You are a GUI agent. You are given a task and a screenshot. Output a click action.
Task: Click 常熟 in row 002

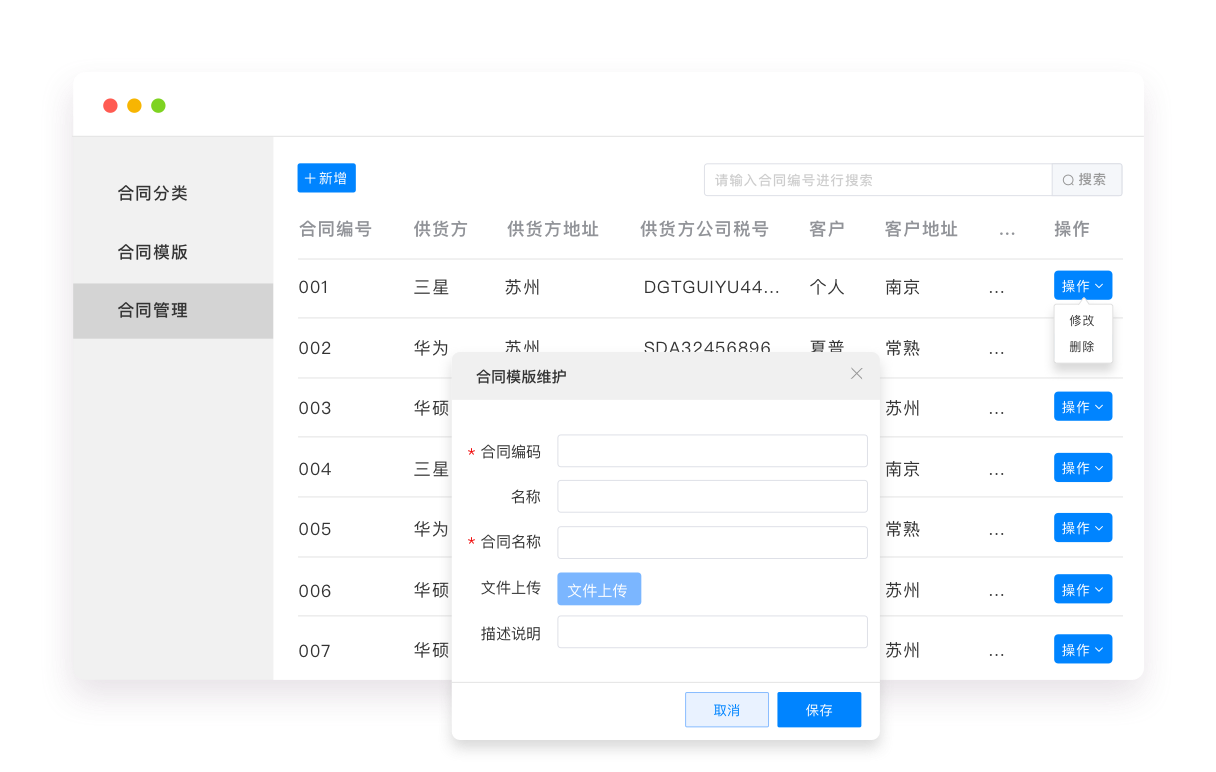pos(902,348)
